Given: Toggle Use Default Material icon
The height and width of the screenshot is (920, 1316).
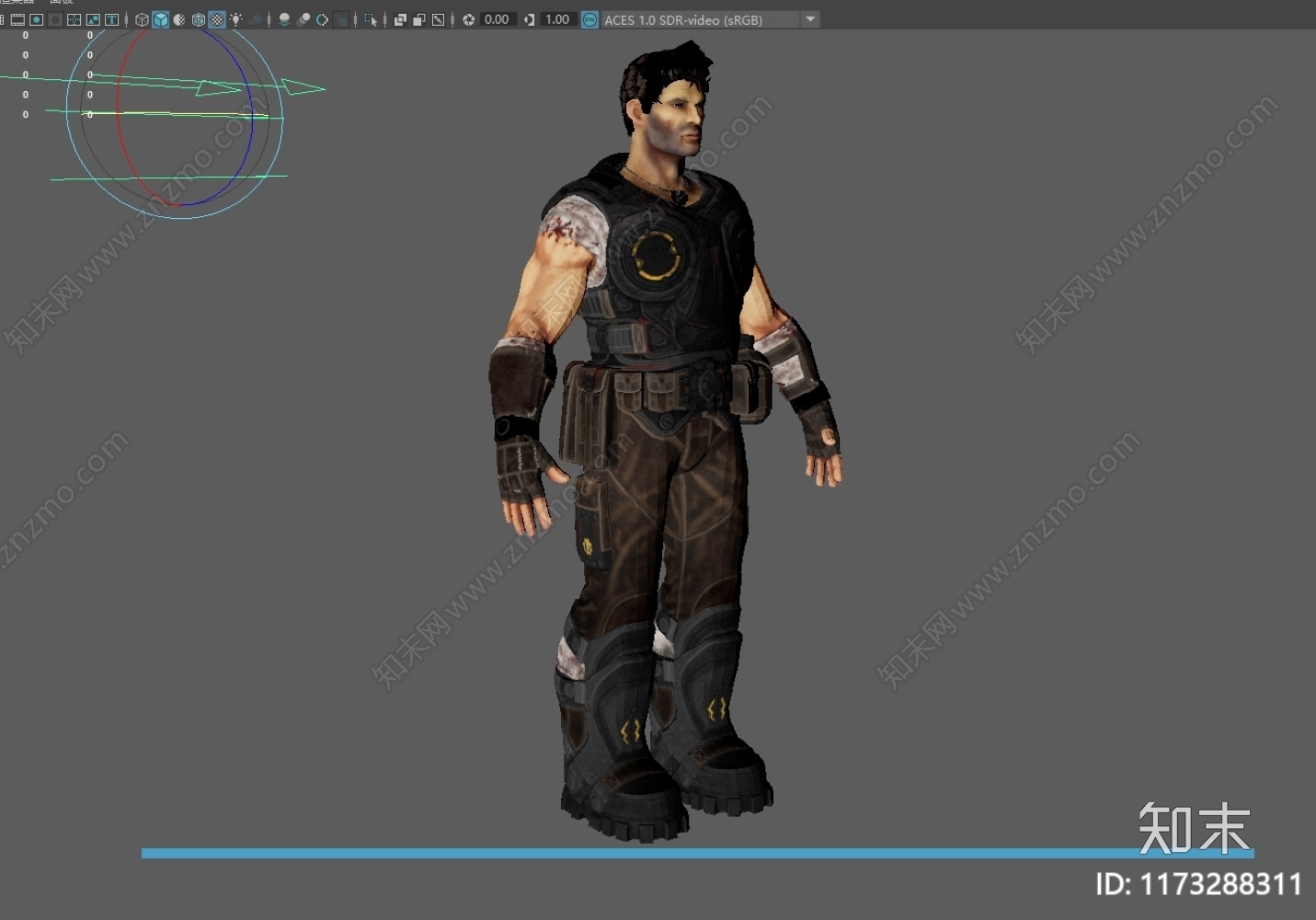Looking at the screenshot, I should 179,19.
